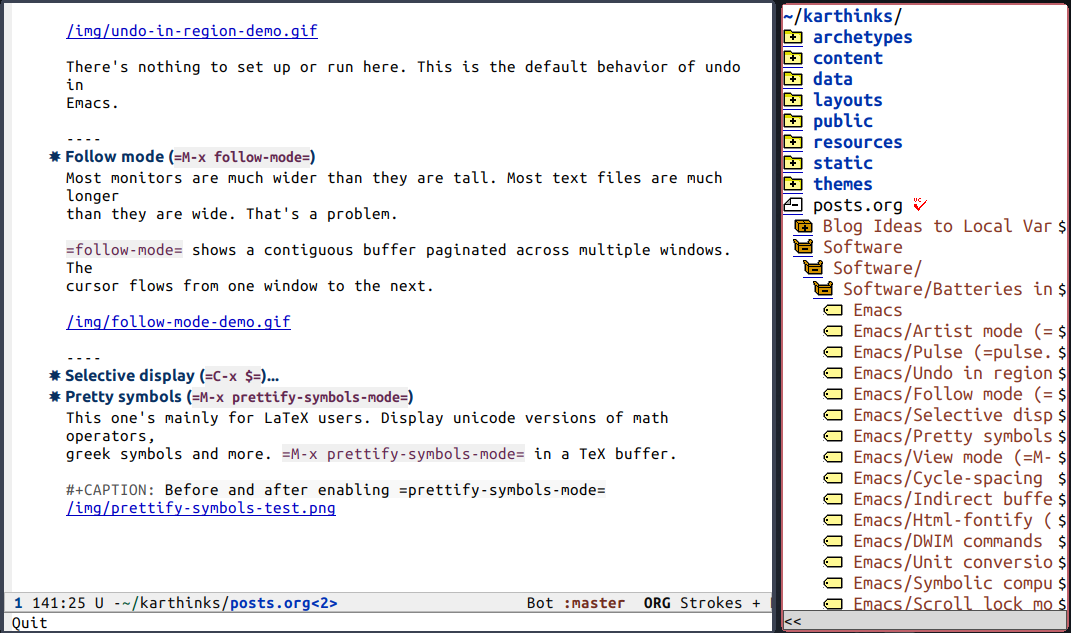Open the /img/prettify-symbols-test.png link
Image resolution: width=1071 pixels, height=633 pixels.
pos(201,508)
